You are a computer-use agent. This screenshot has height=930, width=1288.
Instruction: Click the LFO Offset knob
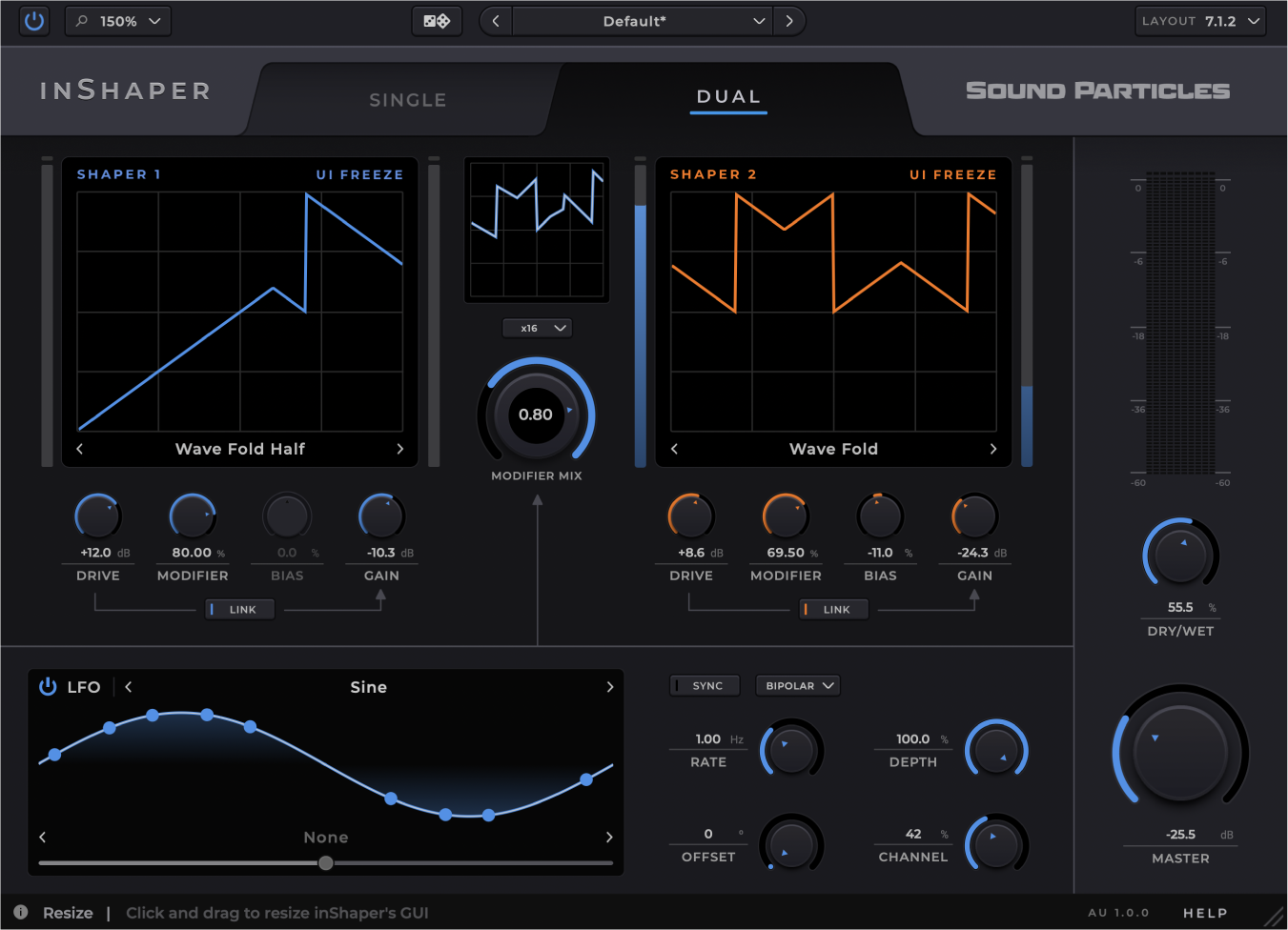(x=791, y=844)
